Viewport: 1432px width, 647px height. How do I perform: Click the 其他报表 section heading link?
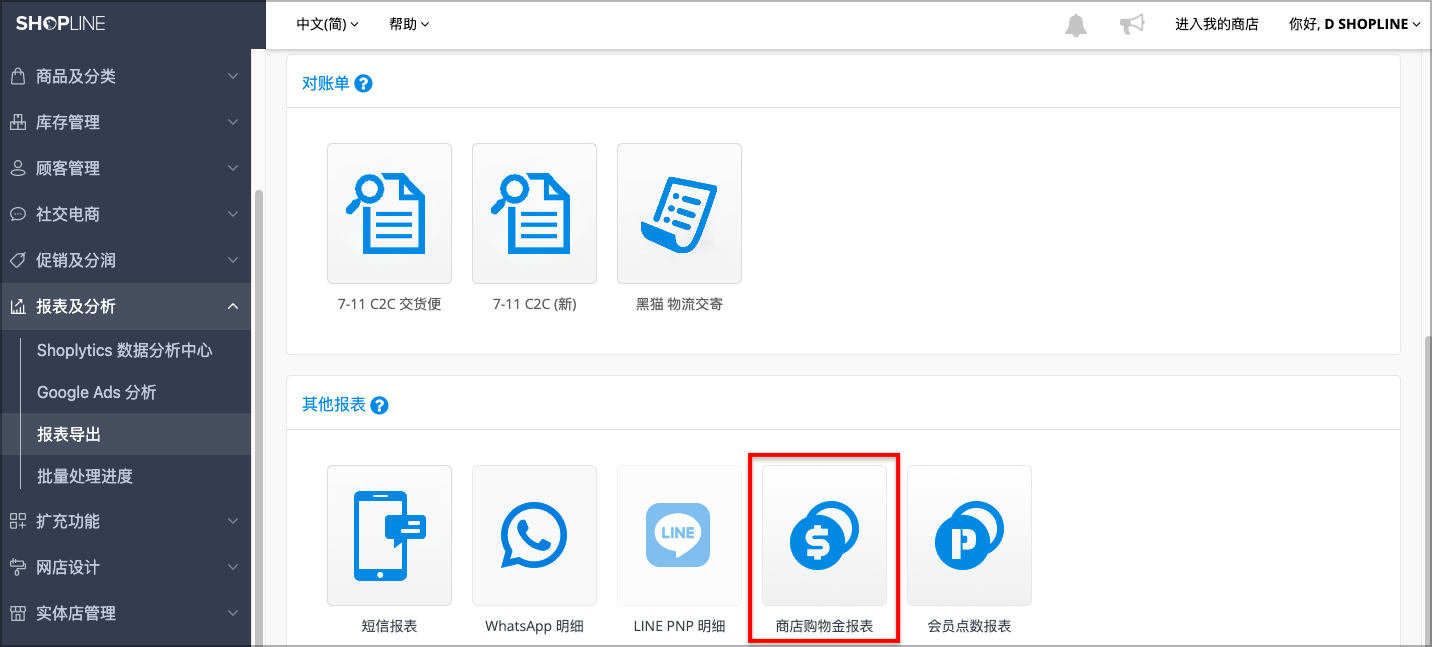(x=334, y=406)
